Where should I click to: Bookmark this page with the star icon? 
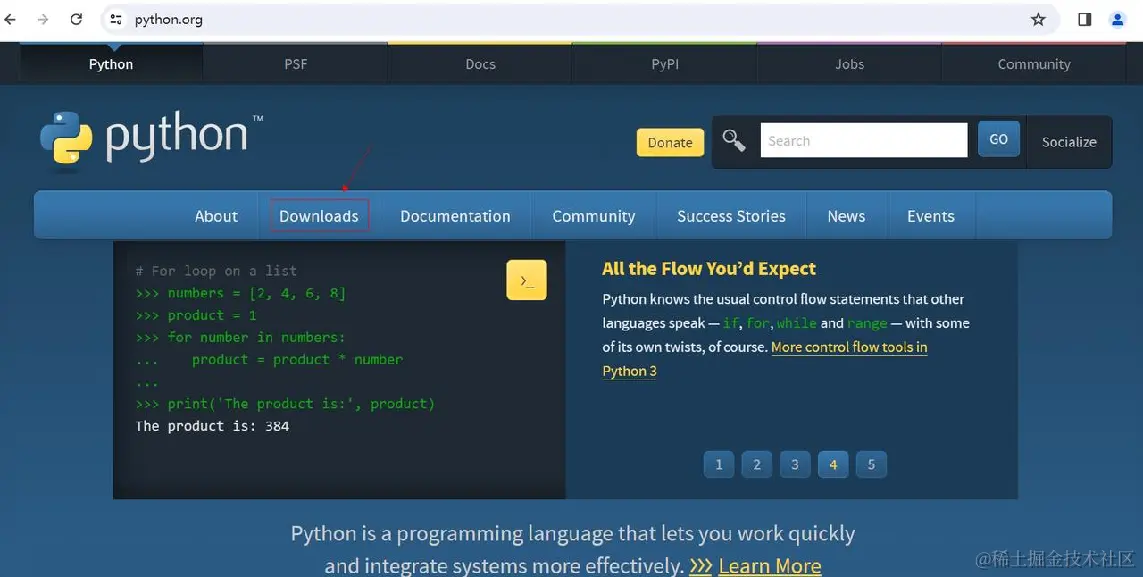[x=1038, y=20]
